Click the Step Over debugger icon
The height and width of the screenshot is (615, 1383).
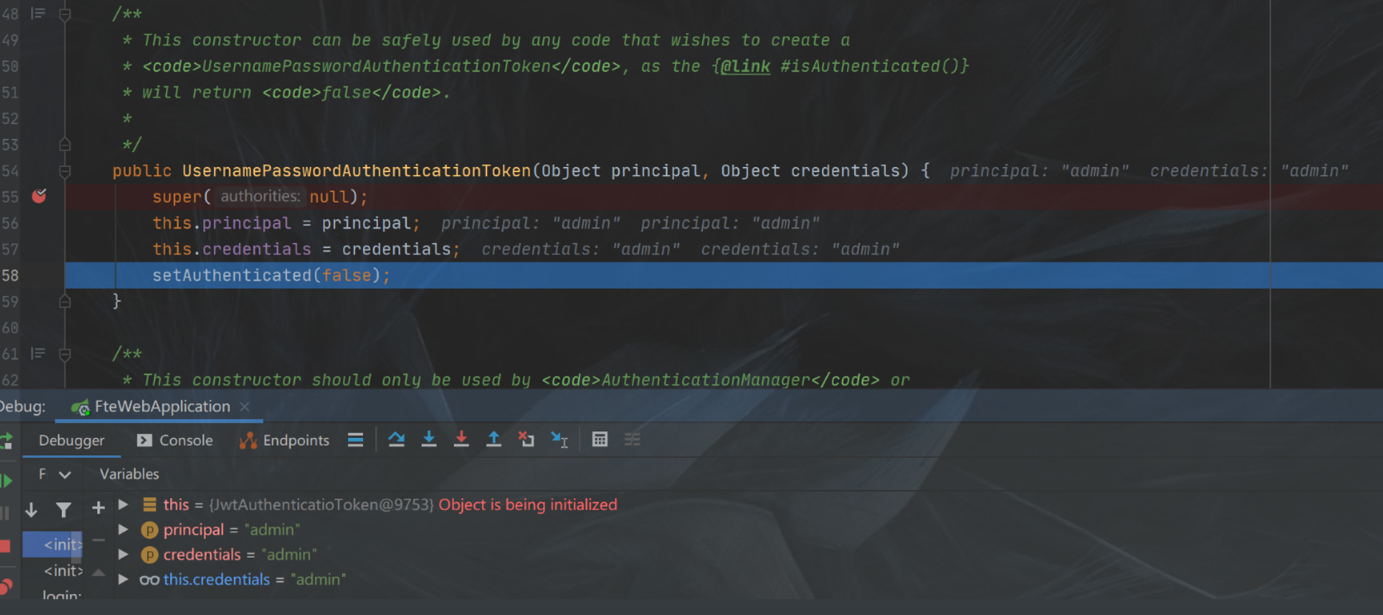click(396, 440)
